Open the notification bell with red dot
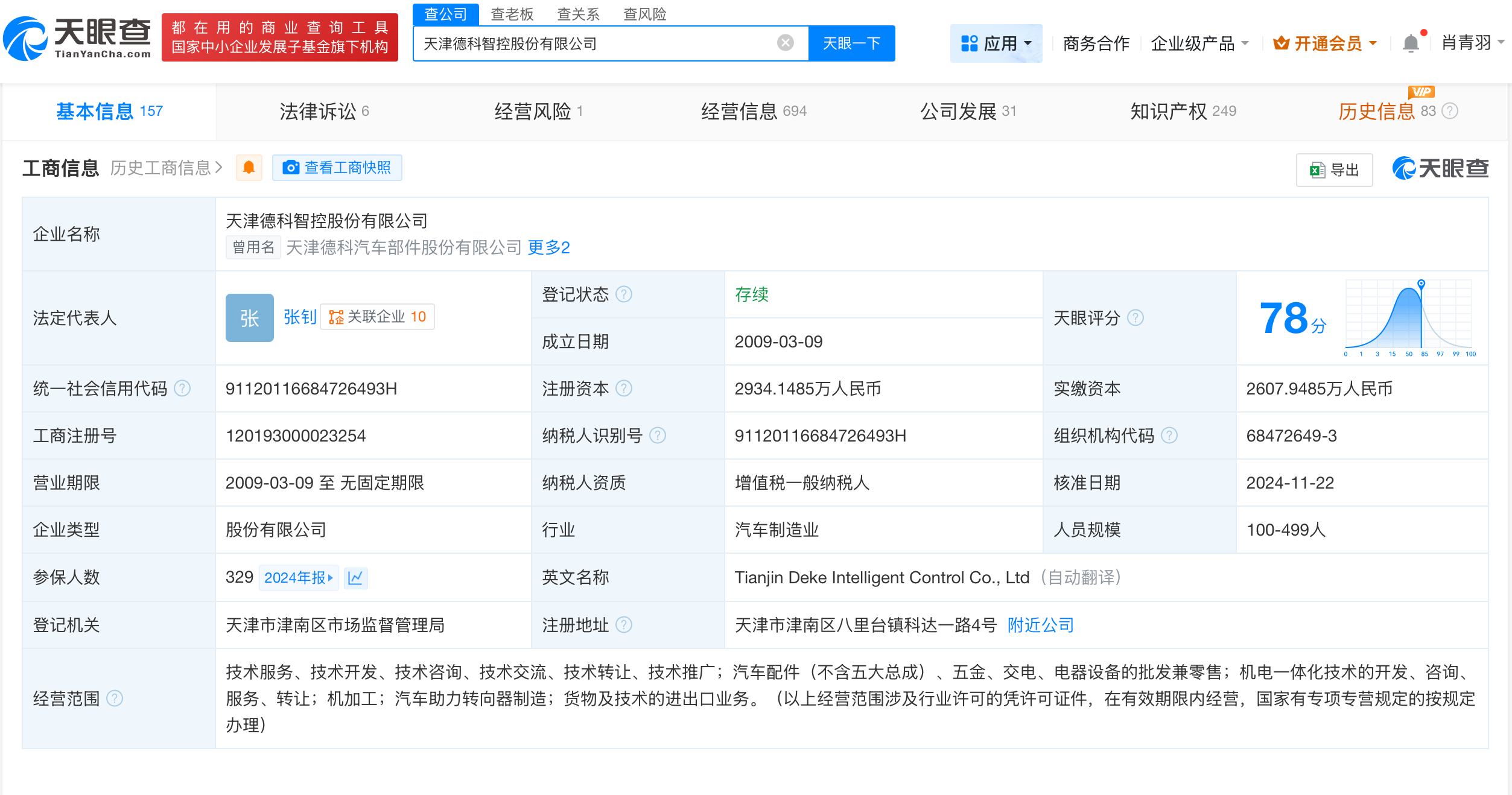1512x795 pixels. point(1410,43)
